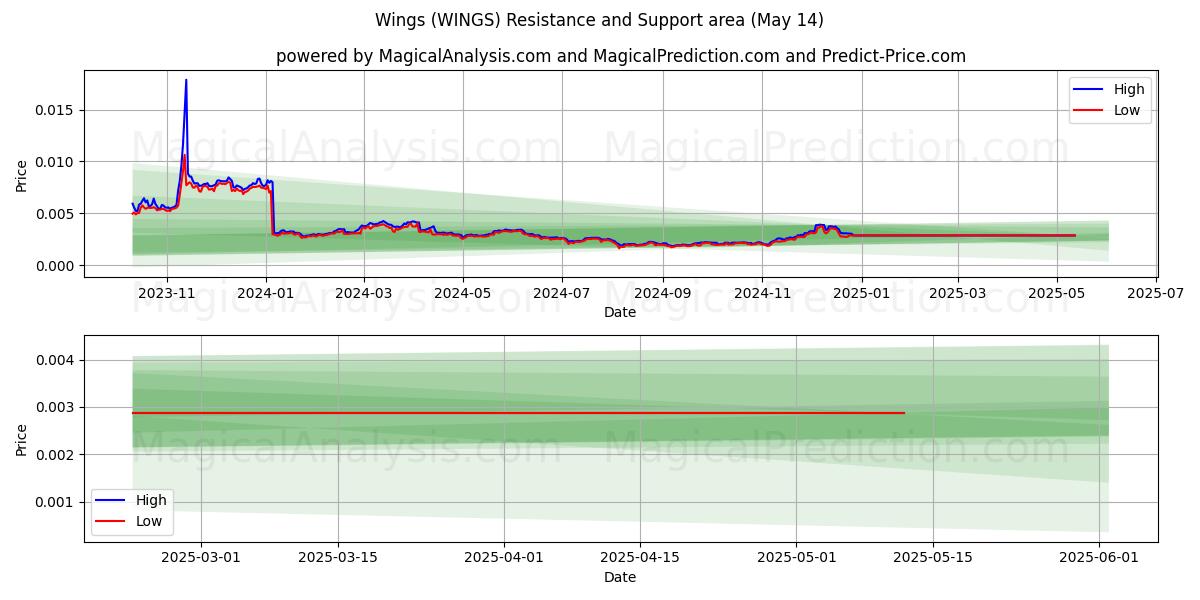Click the '2025-06-01' x-axis label on the bottom chart
1200x600 pixels.
(x=1100, y=558)
